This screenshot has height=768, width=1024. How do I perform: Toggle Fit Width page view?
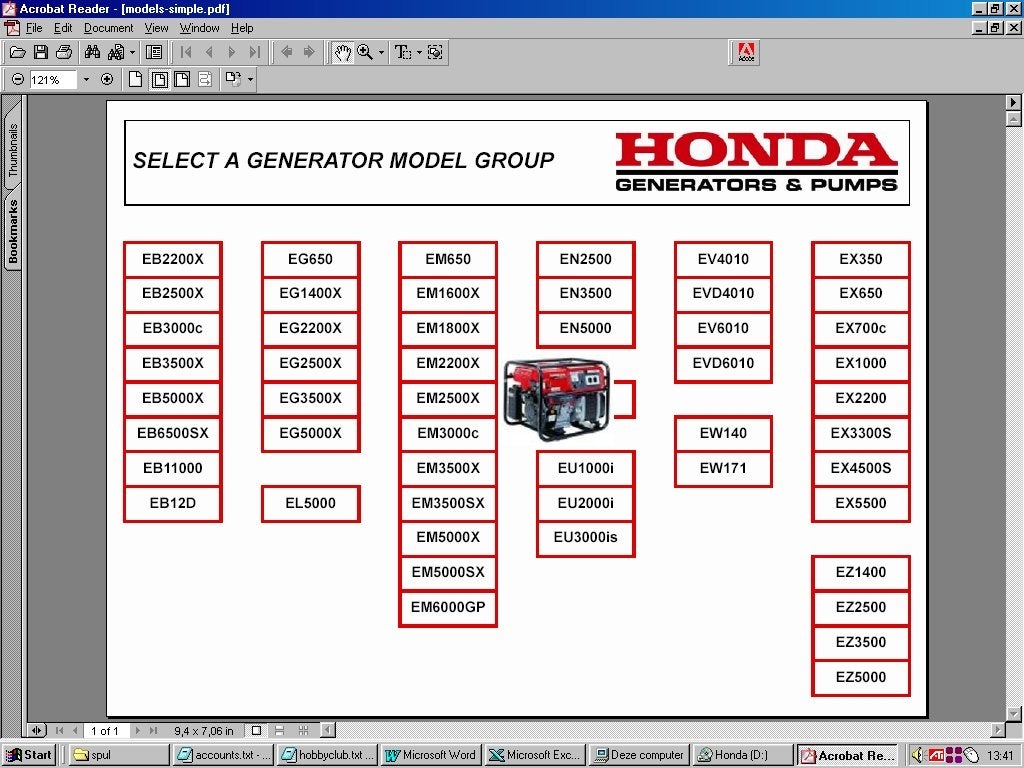pyautogui.click(x=182, y=80)
